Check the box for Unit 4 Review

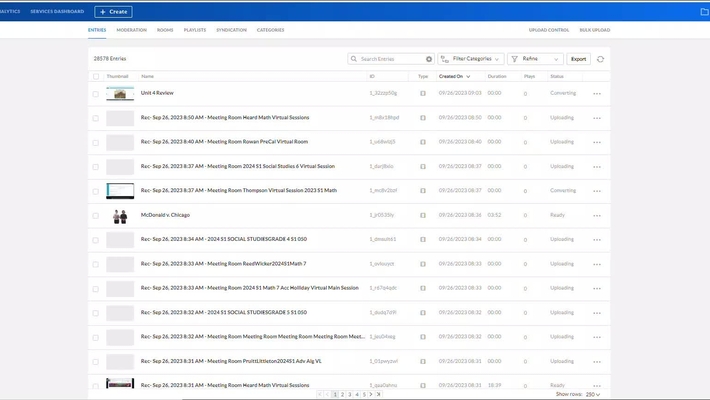(96, 94)
